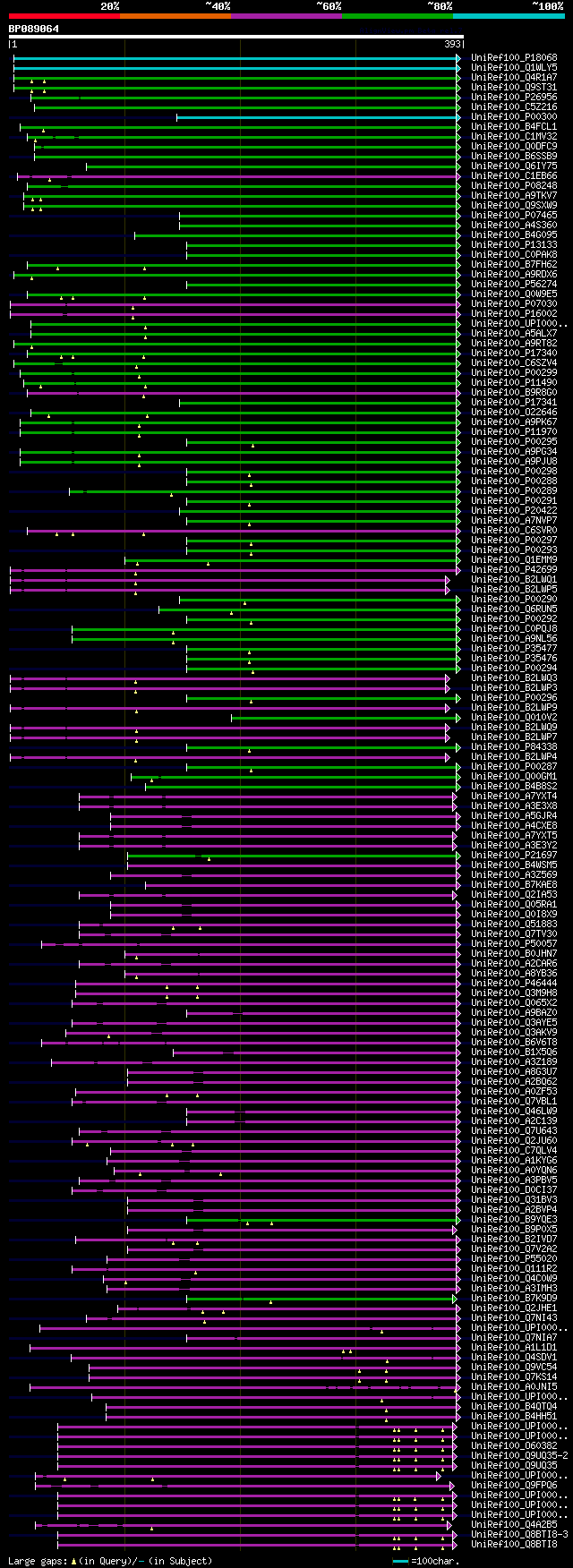
Task: Select UniRef100_P07465 in the hit list
Action: pos(514,215)
